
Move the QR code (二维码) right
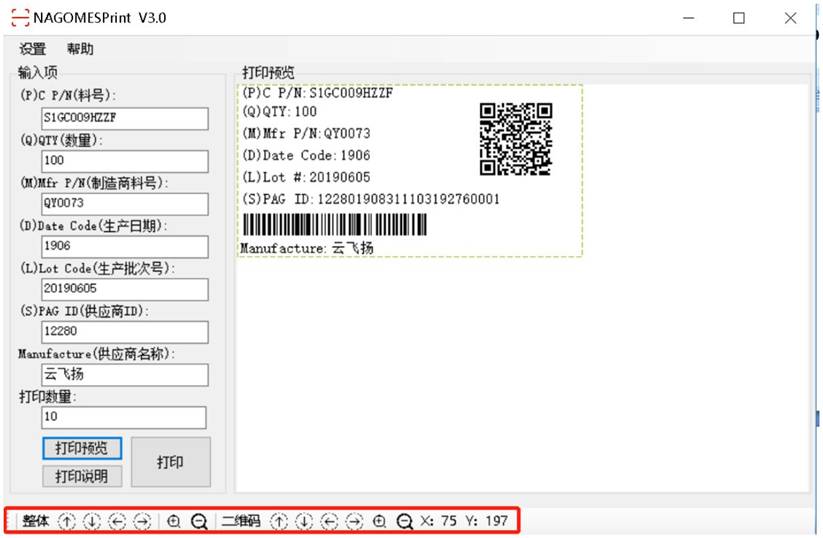(x=355, y=521)
